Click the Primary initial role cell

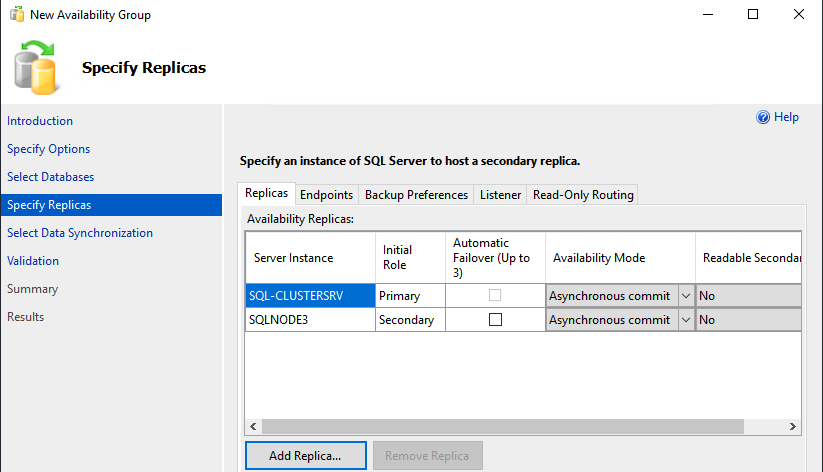(410, 296)
